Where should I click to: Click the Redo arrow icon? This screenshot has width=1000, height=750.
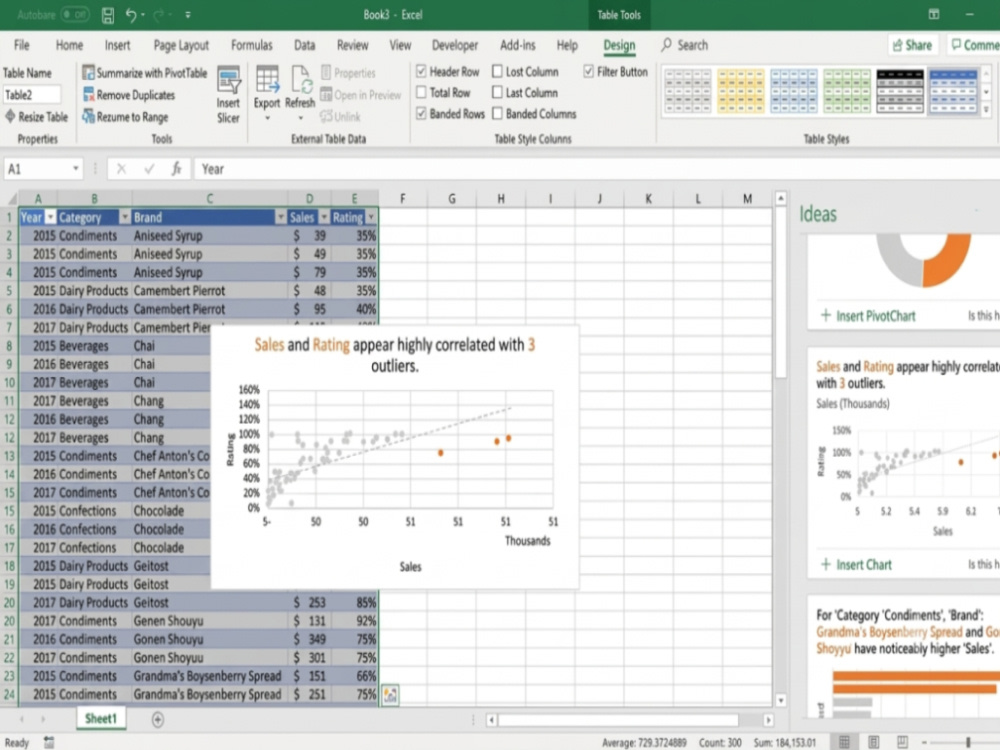[159, 15]
